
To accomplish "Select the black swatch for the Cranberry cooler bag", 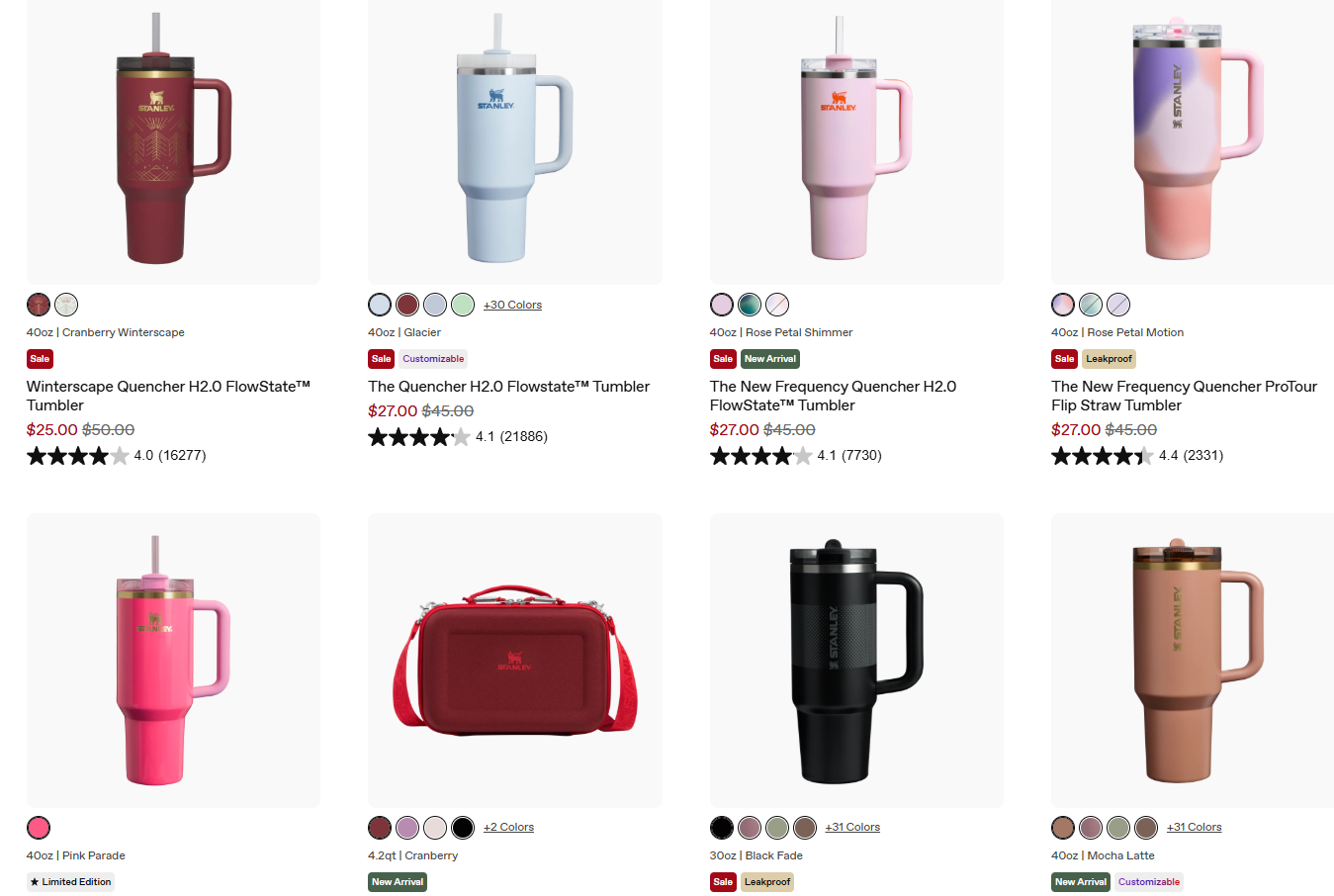I will coord(463,828).
